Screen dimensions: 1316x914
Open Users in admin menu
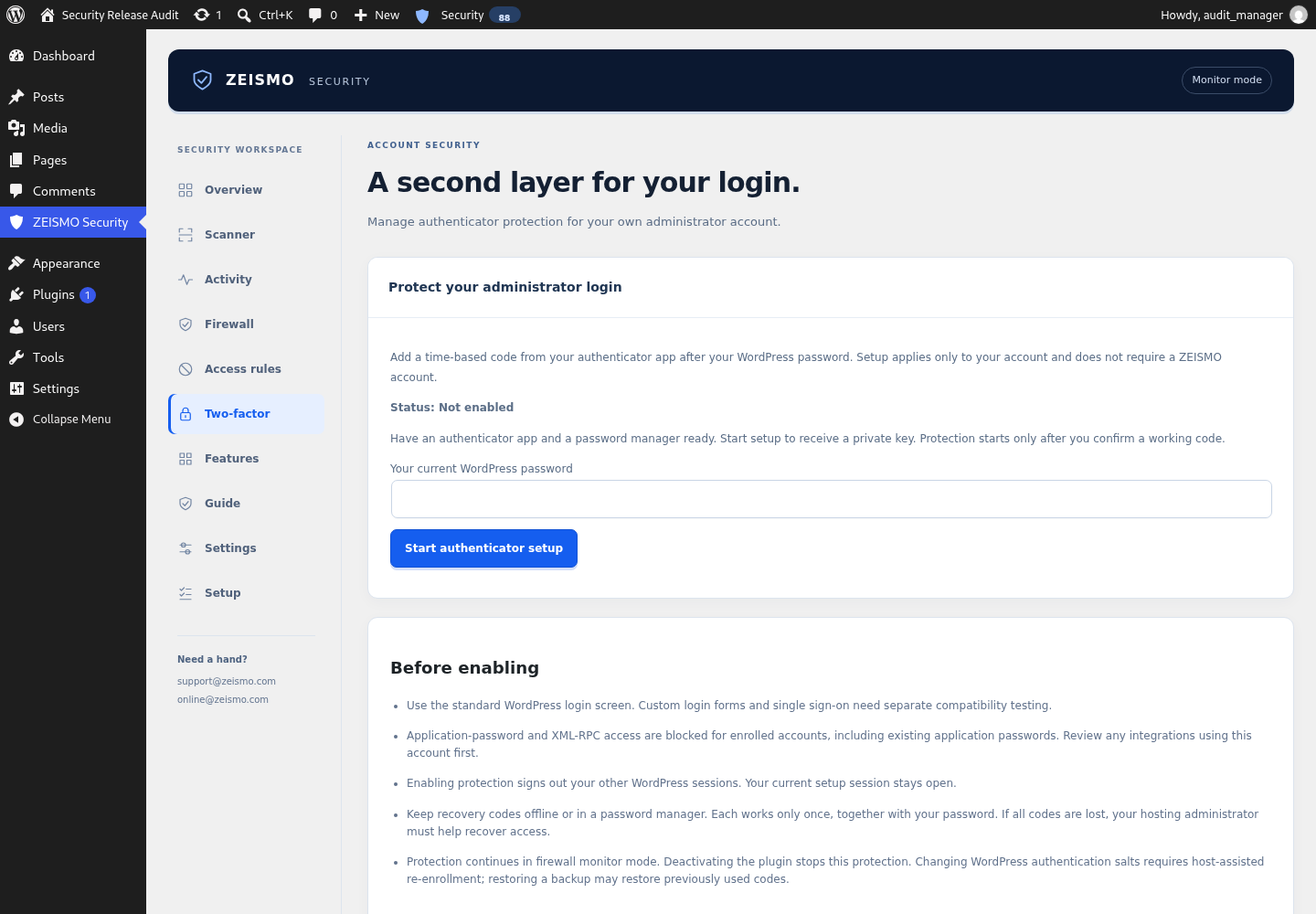click(73, 326)
